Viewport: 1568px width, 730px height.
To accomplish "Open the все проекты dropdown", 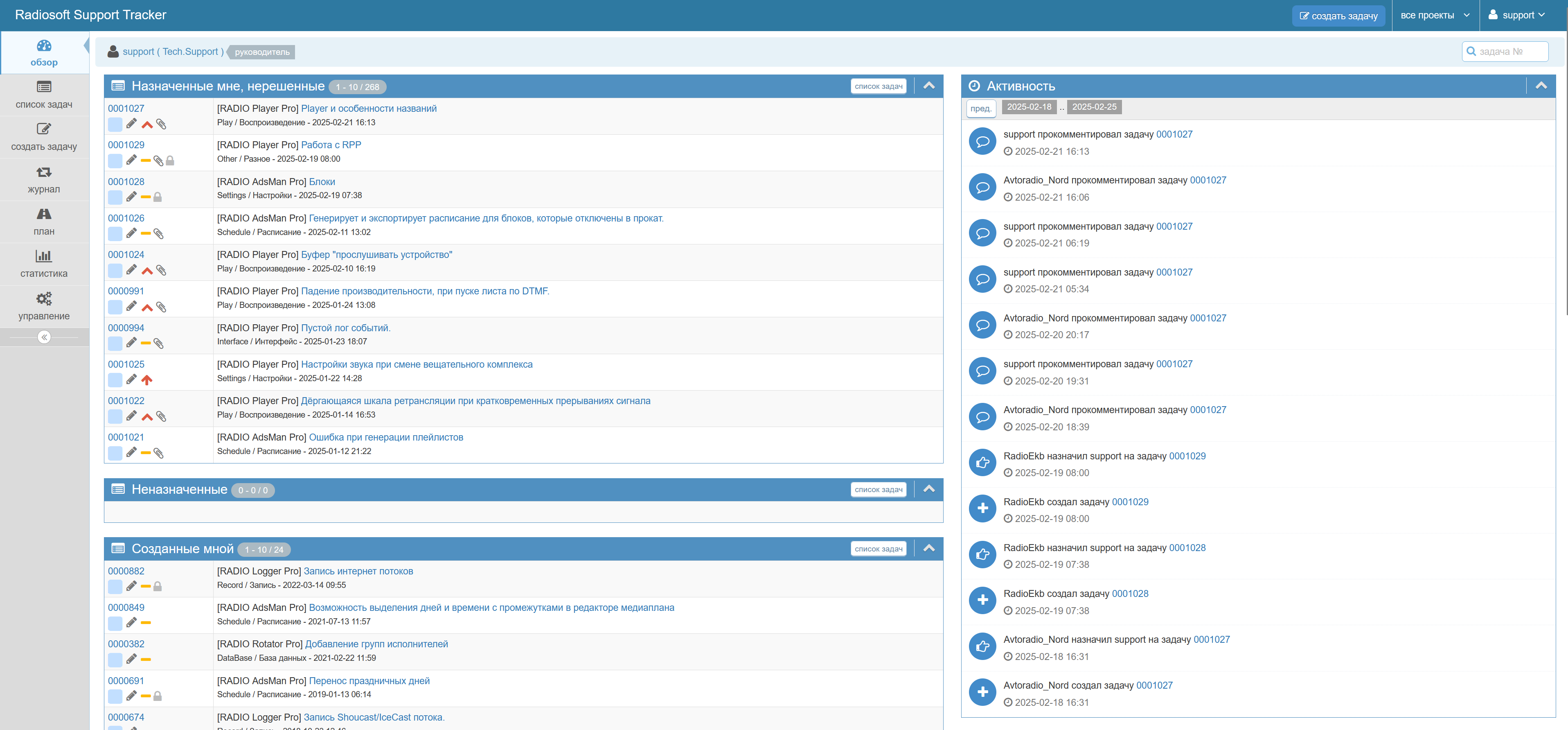I will (1435, 15).
